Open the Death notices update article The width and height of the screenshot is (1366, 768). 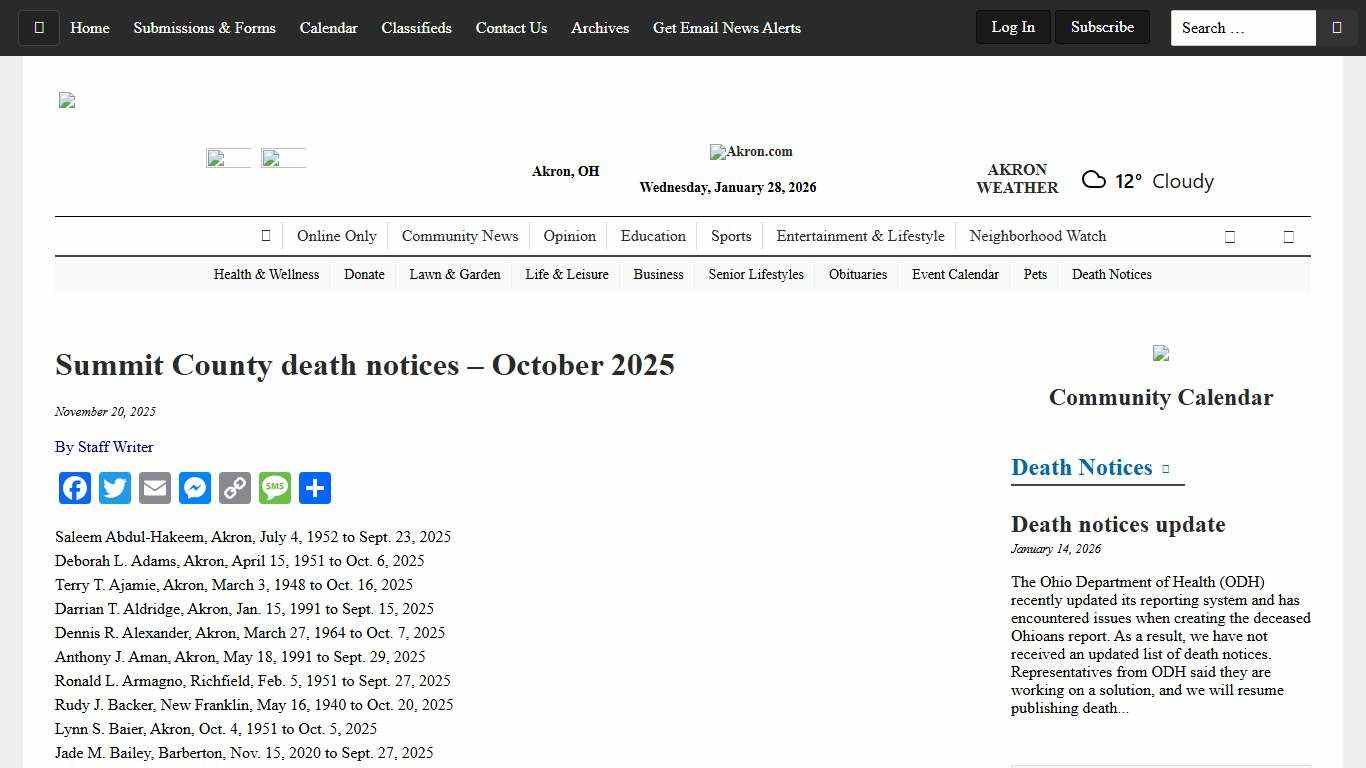click(x=1117, y=524)
